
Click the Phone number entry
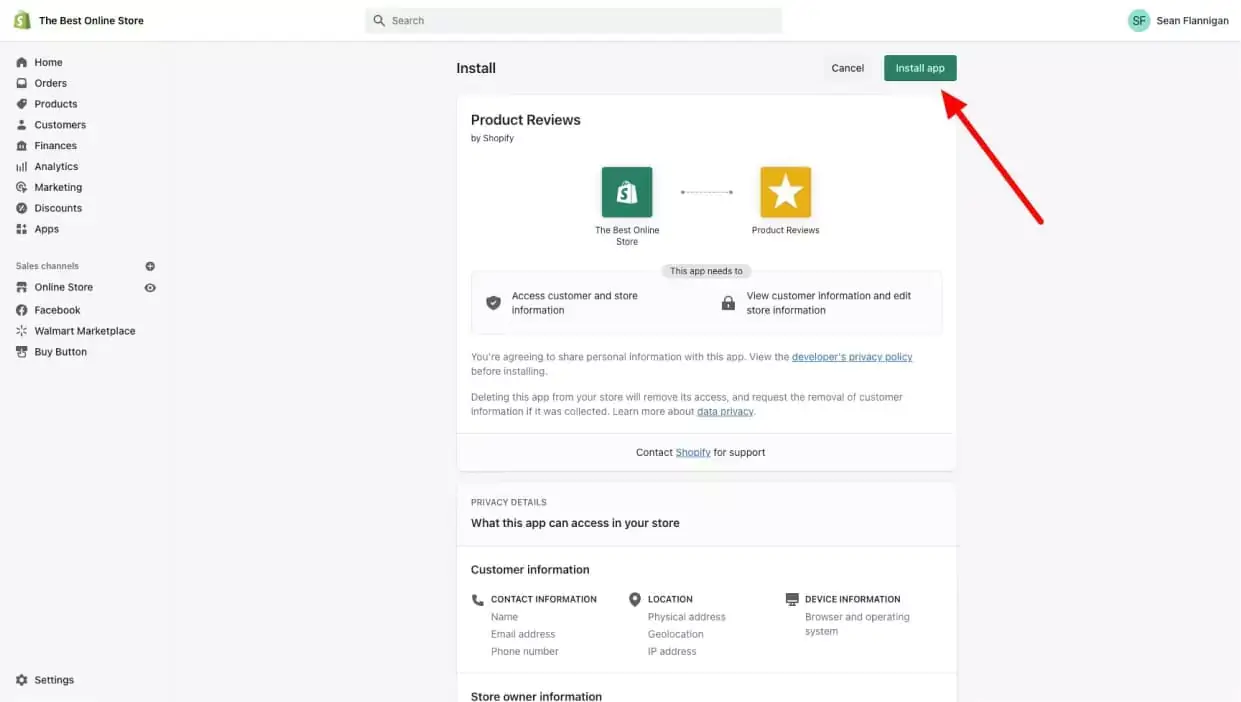[525, 652]
